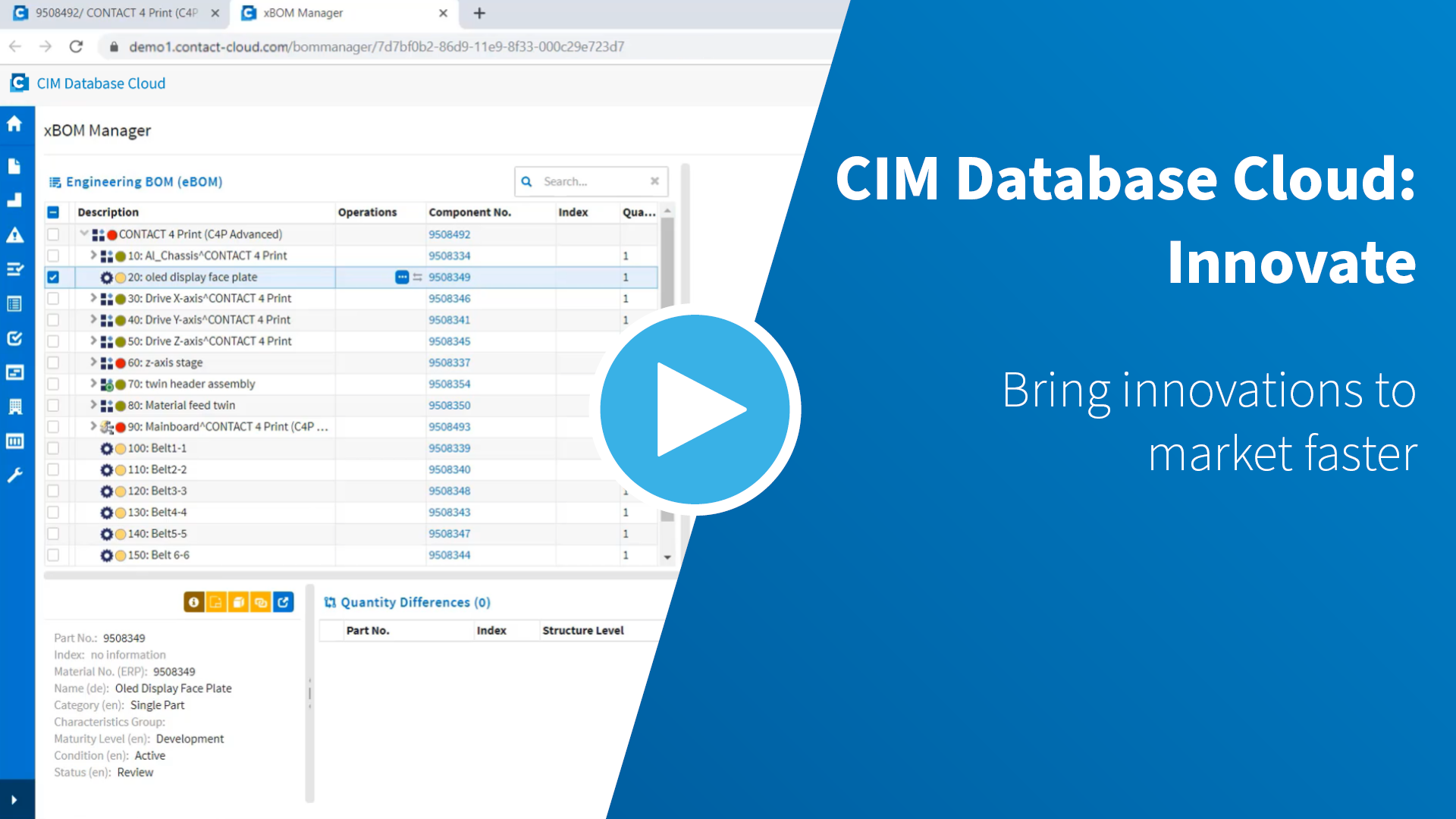The image size is (1456, 819).
Task: Expand the 60: z-axis stage node
Action: point(93,362)
